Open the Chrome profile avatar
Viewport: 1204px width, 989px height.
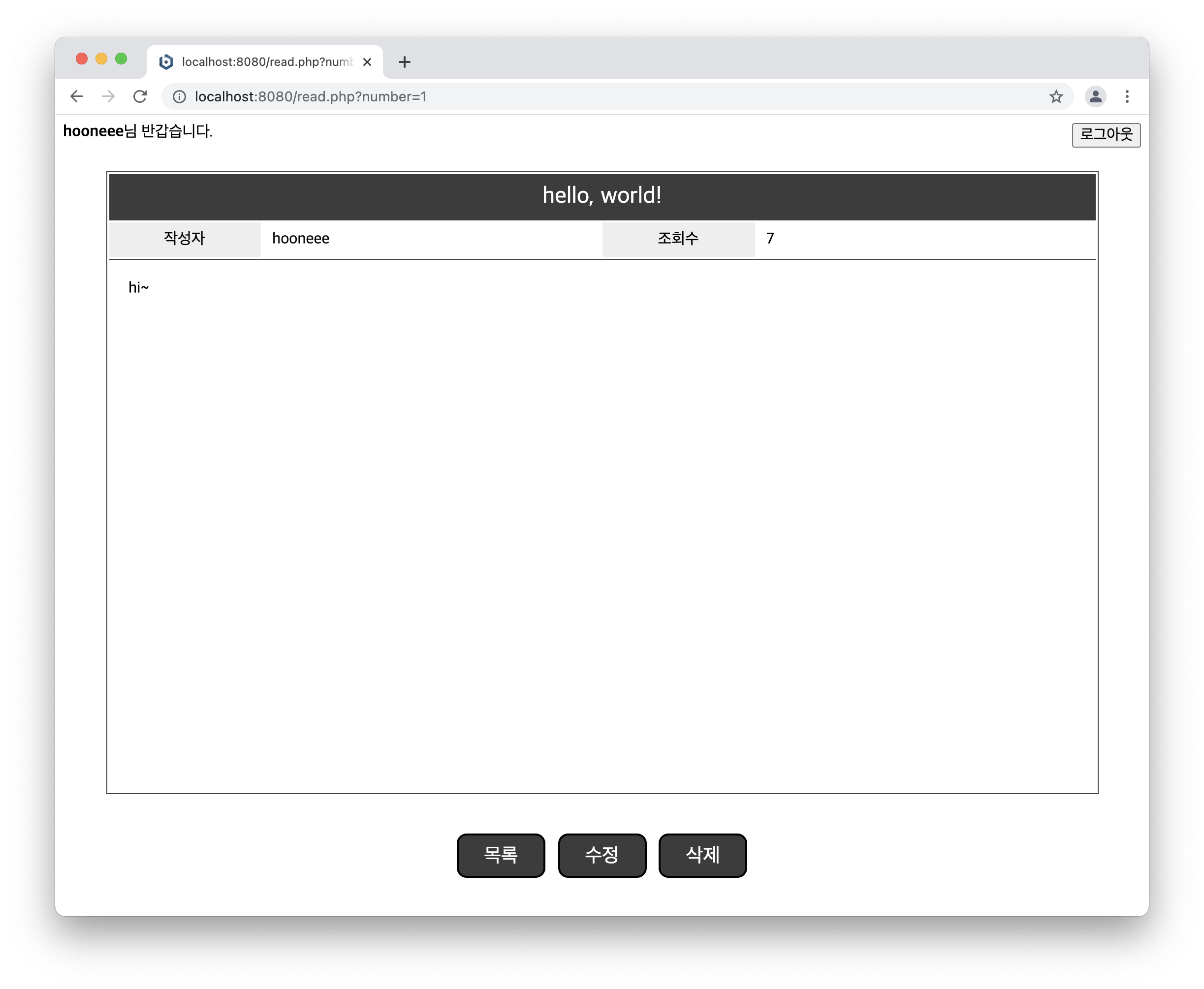coord(1095,97)
